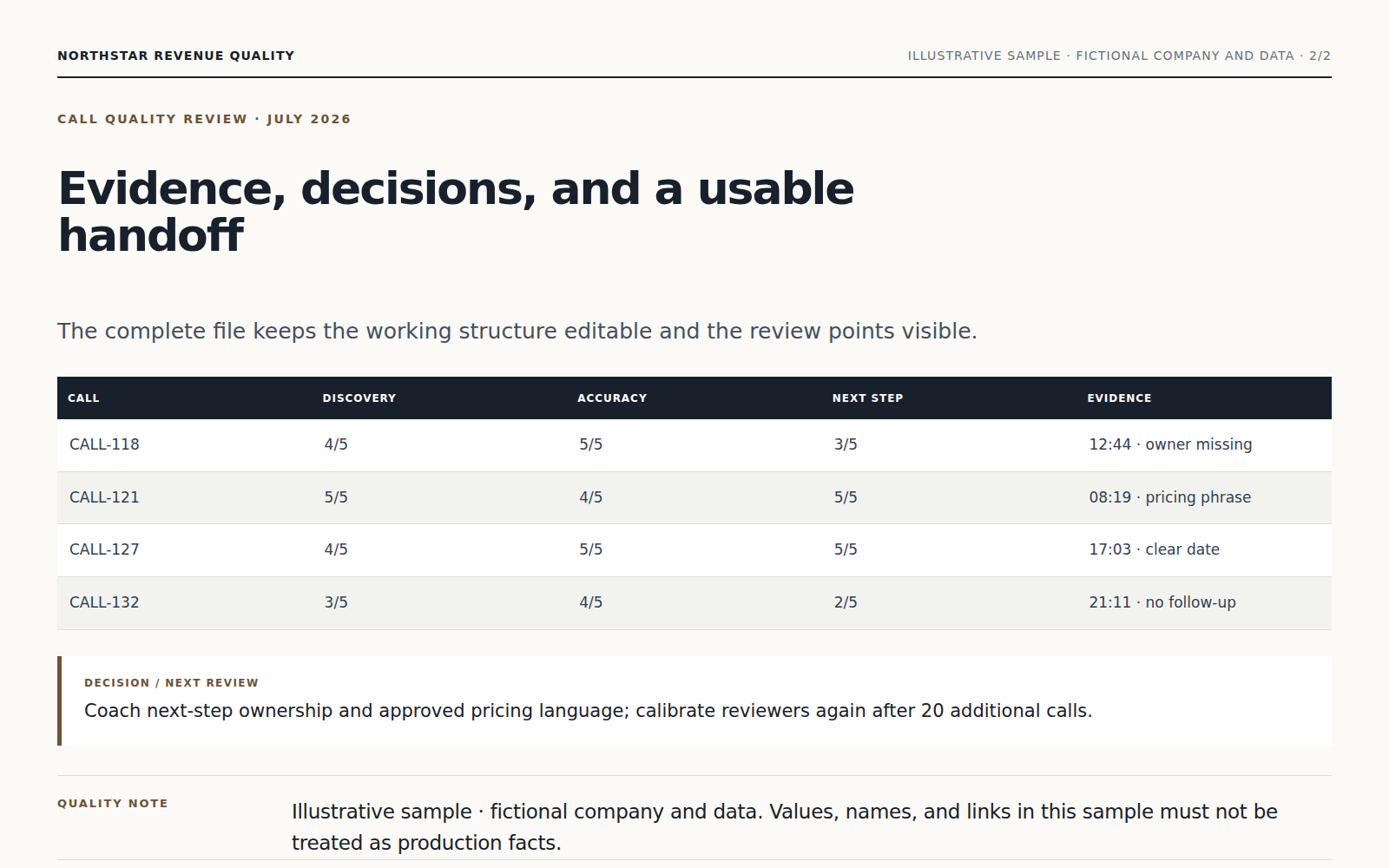1389x868 pixels.
Task: Click the Call Quality Review July 2026 label
Action: (204, 119)
